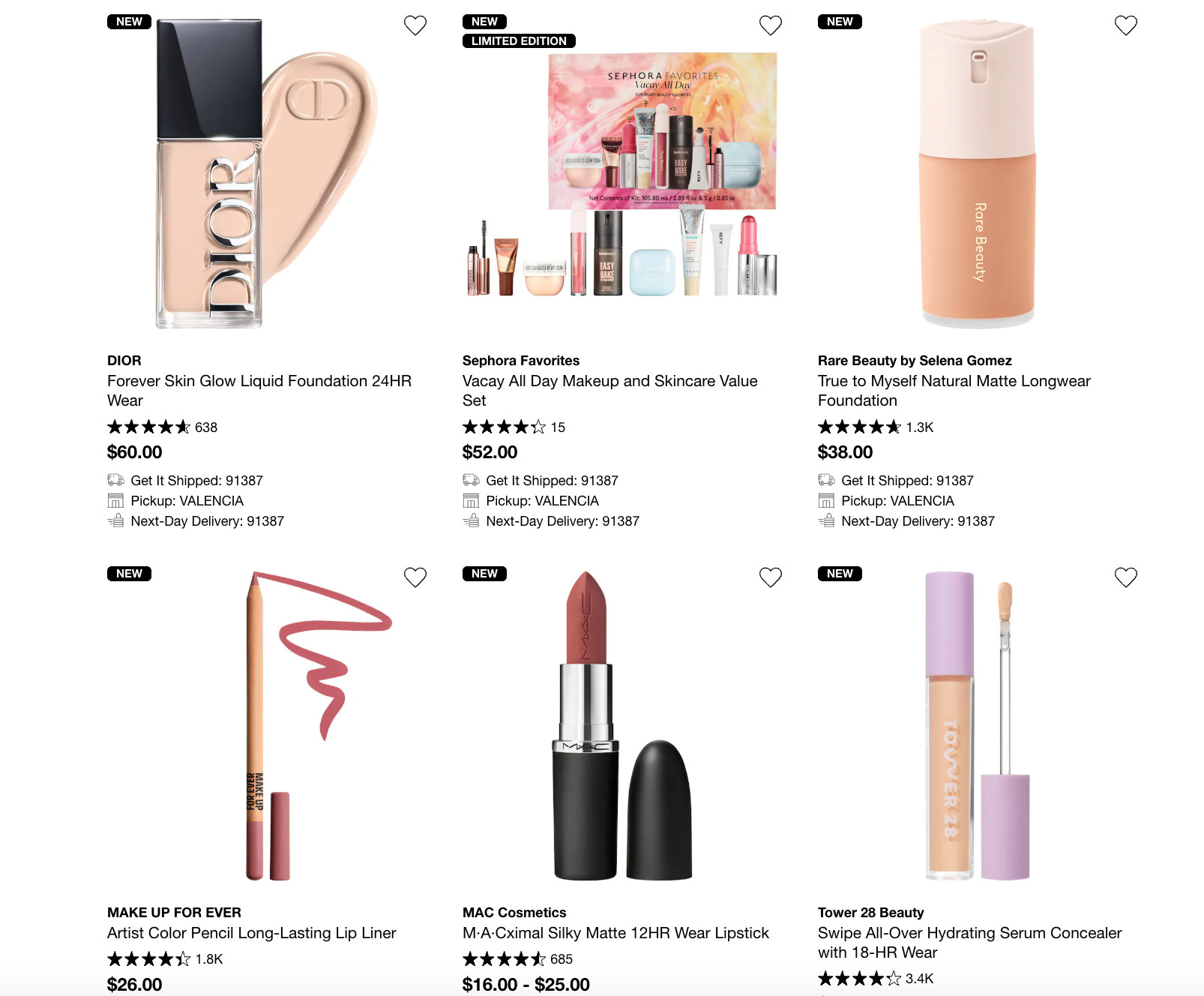Save Tower 28 concealer with heart icon
The image size is (1204, 996).
pyautogui.click(x=1126, y=577)
